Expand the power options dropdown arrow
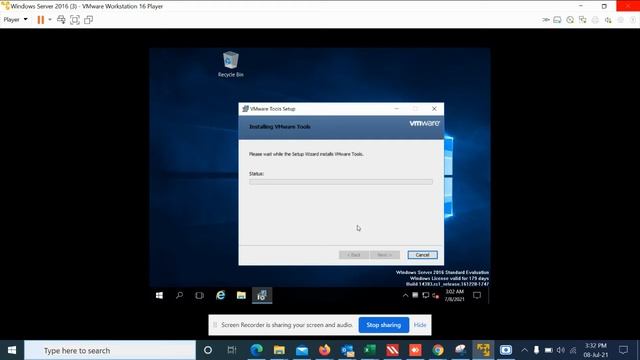 click(50, 20)
